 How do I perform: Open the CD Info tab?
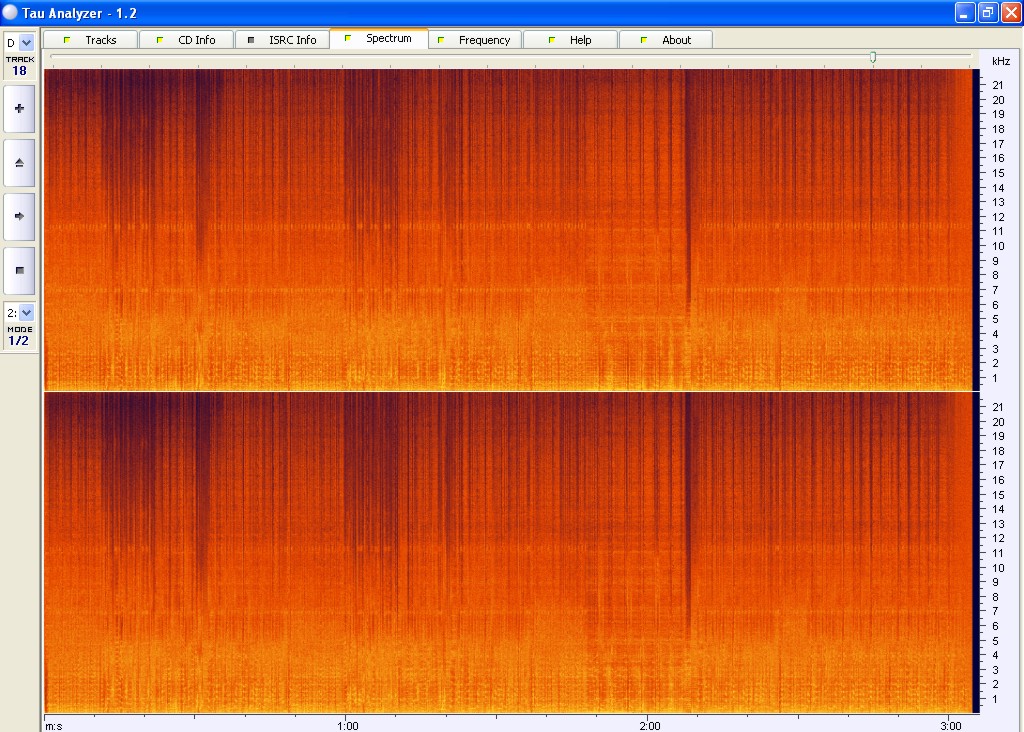click(x=186, y=40)
